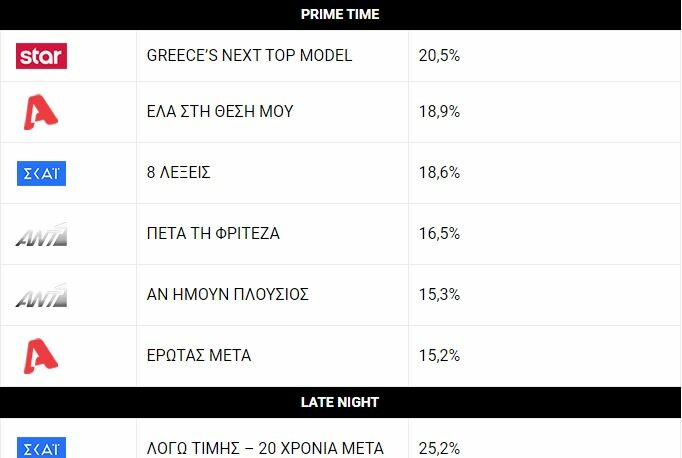
Task: Click ANT1 logo beside ΑΝ ΗΜΟΥΝ ΠΛΟΥΣΙΟΣ
Action: [x=41, y=296]
